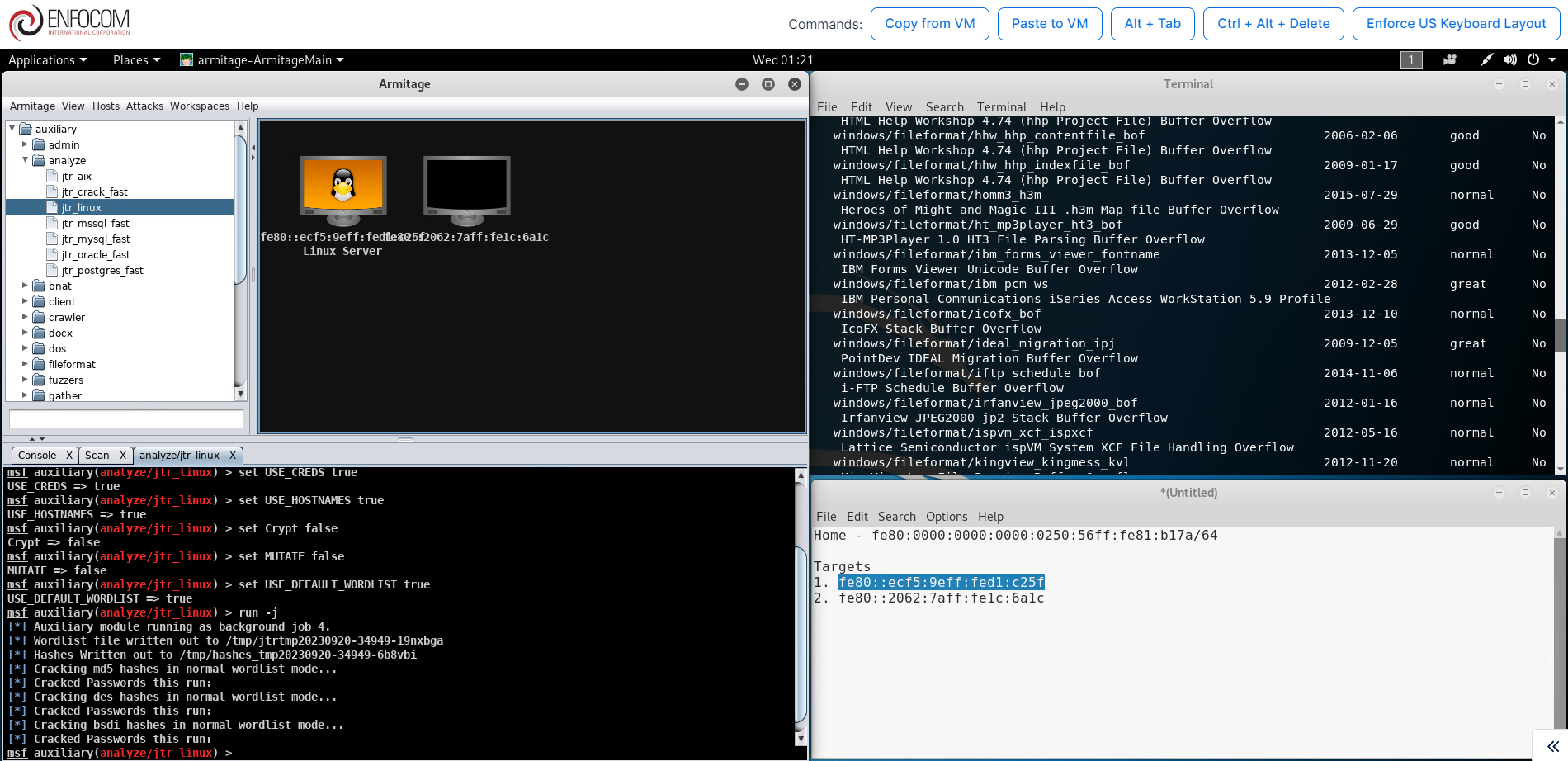The height and width of the screenshot is (761, 1568).
Task: Select the Linux Server host icon
Action: (x=342, y=191)
